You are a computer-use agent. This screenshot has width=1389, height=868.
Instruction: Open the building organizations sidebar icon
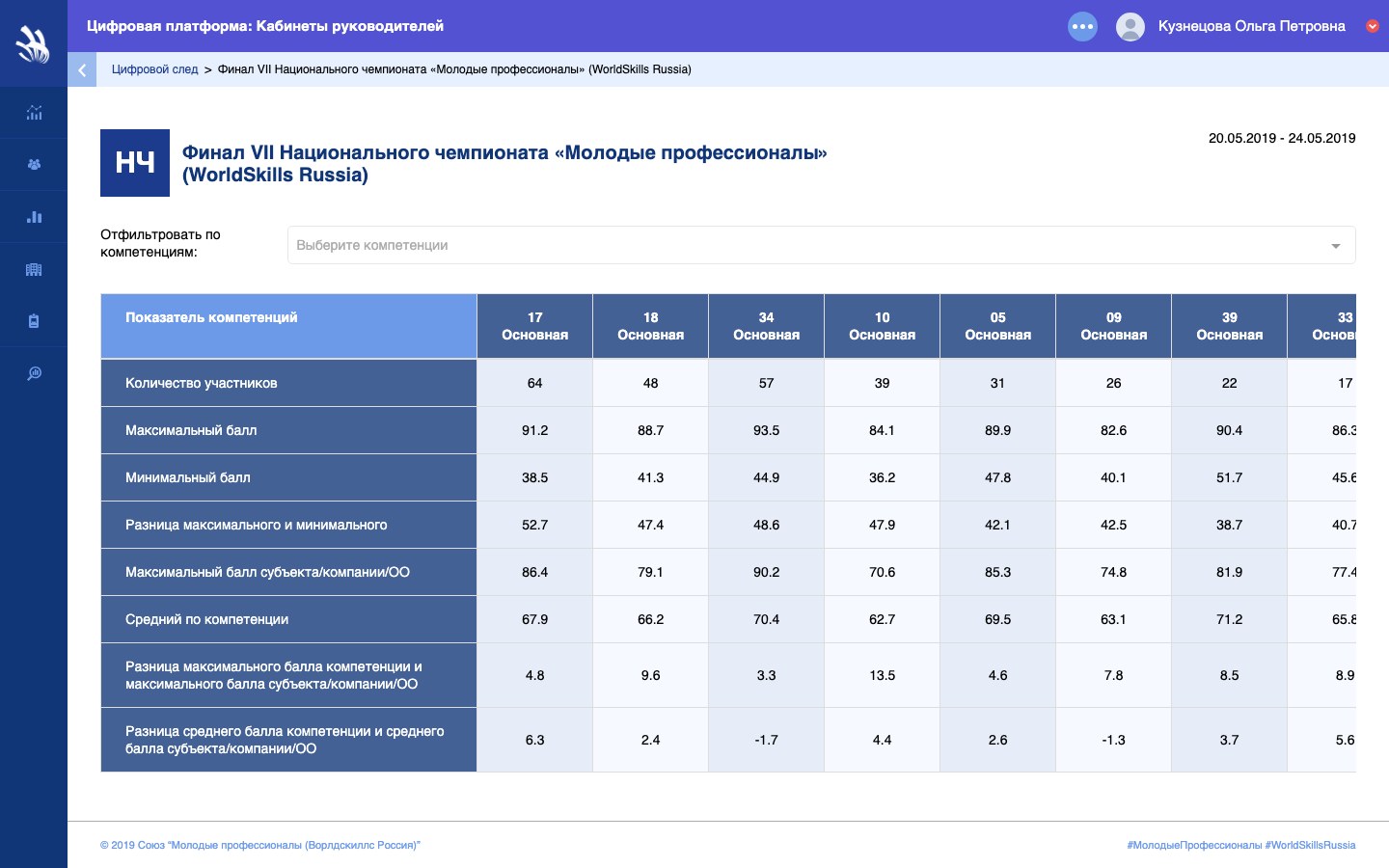pos(34,269)
